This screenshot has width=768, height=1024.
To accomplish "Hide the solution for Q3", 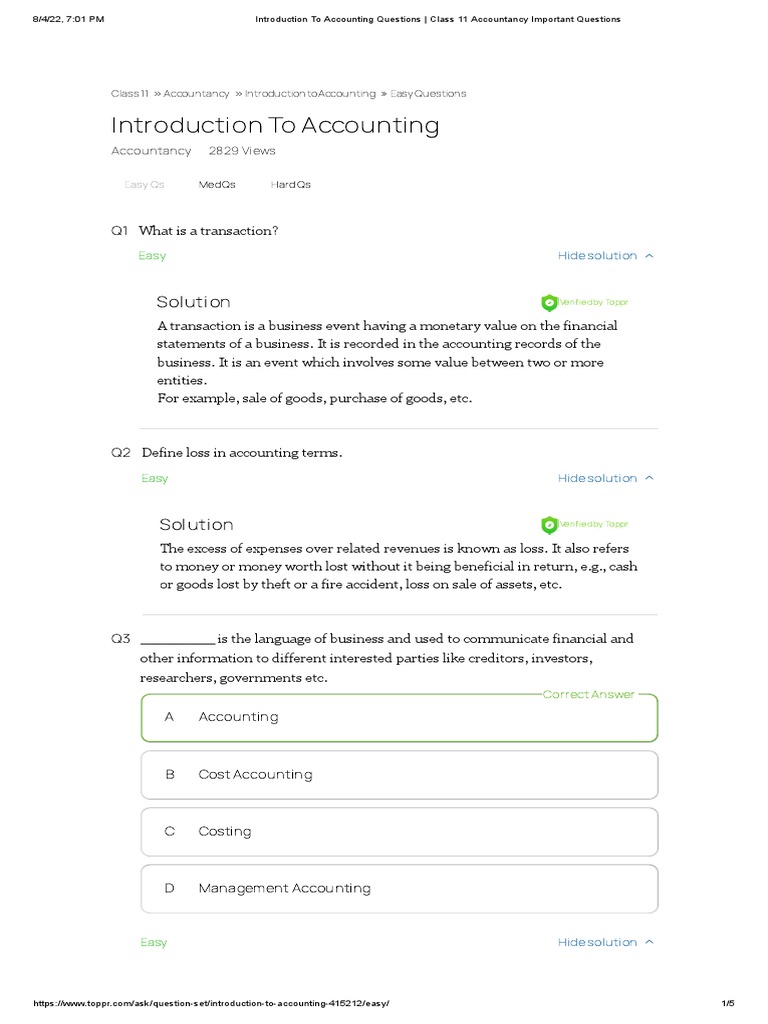I will [x=605, y=942].
